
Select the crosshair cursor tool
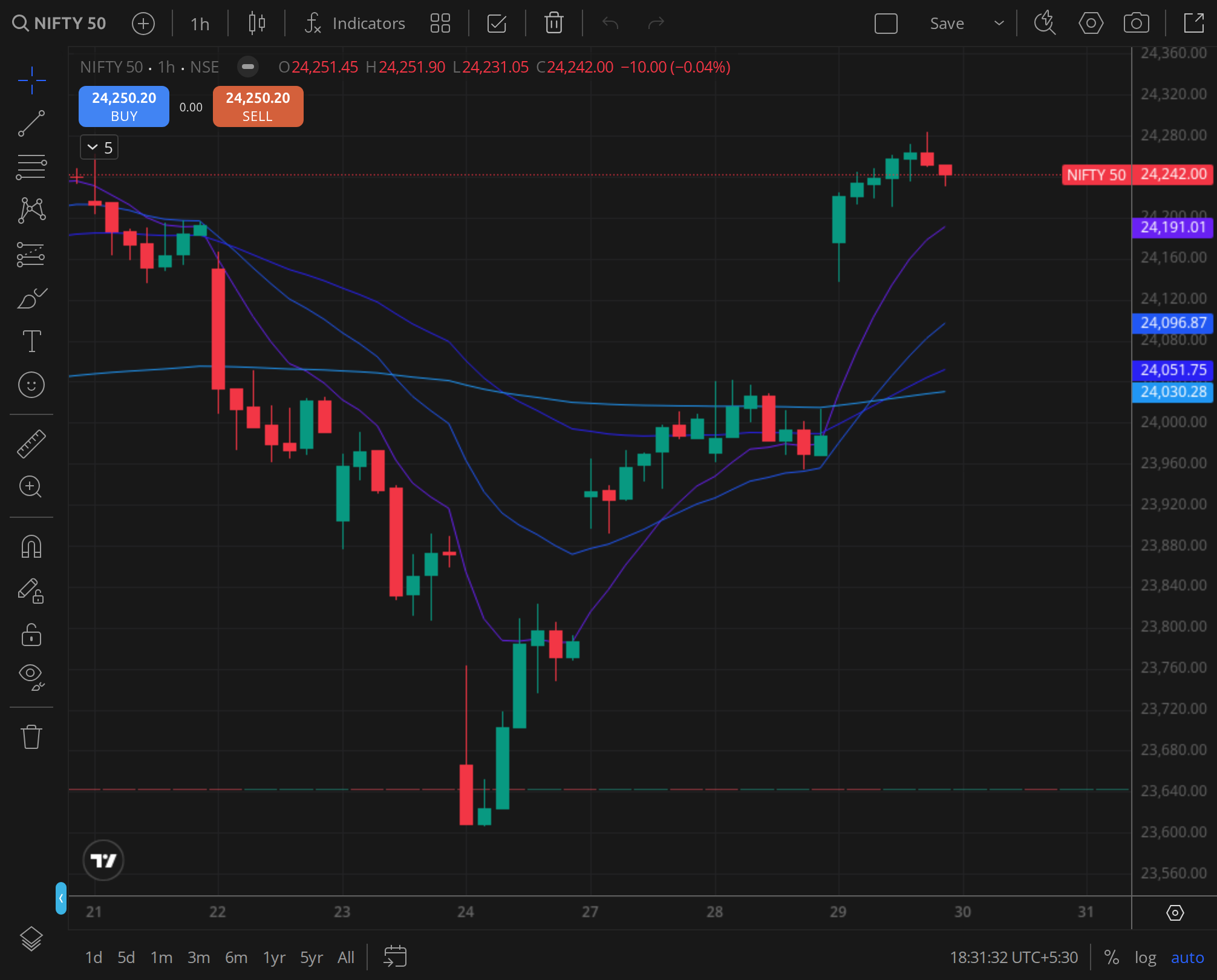31,80
